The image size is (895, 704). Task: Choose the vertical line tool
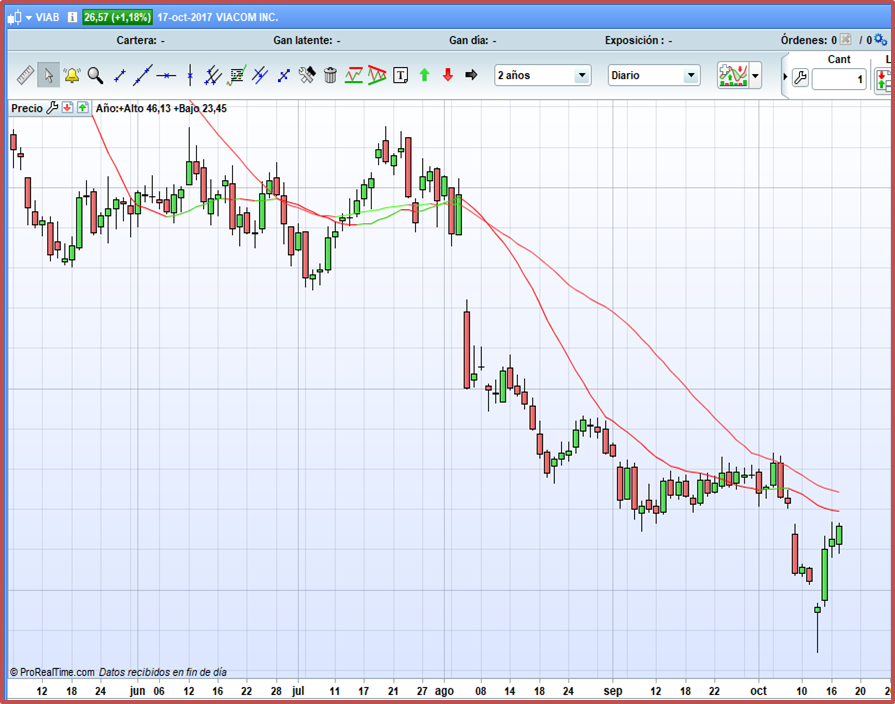pyautogui.click(x=190, y=75)
